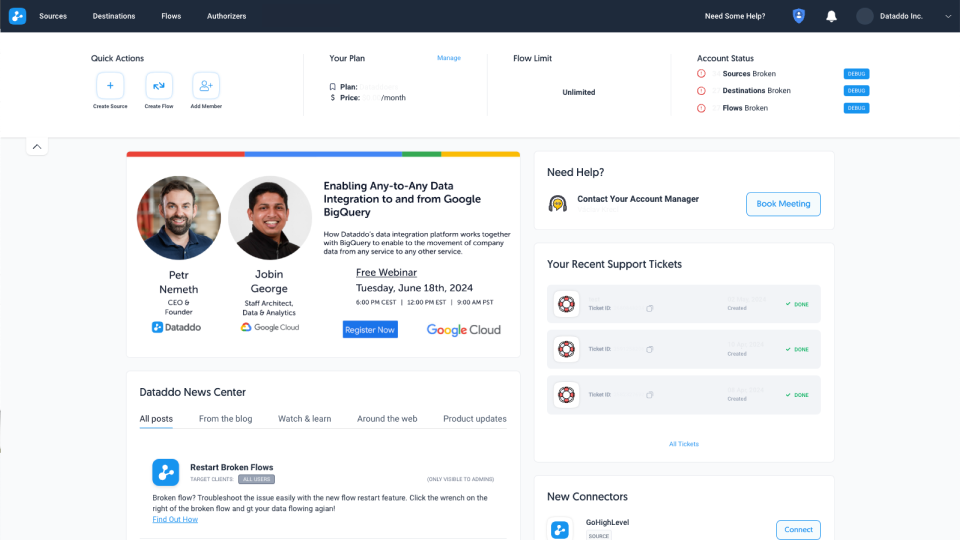Click the Create Source plus icon

(x=110, y=86)
